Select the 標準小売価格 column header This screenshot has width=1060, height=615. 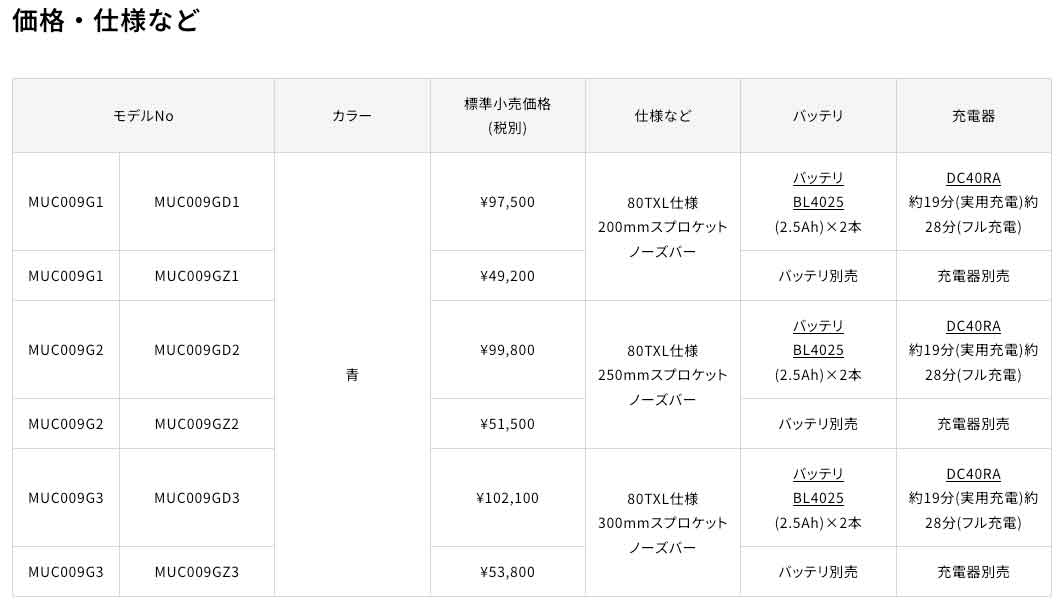click(507, 116)
